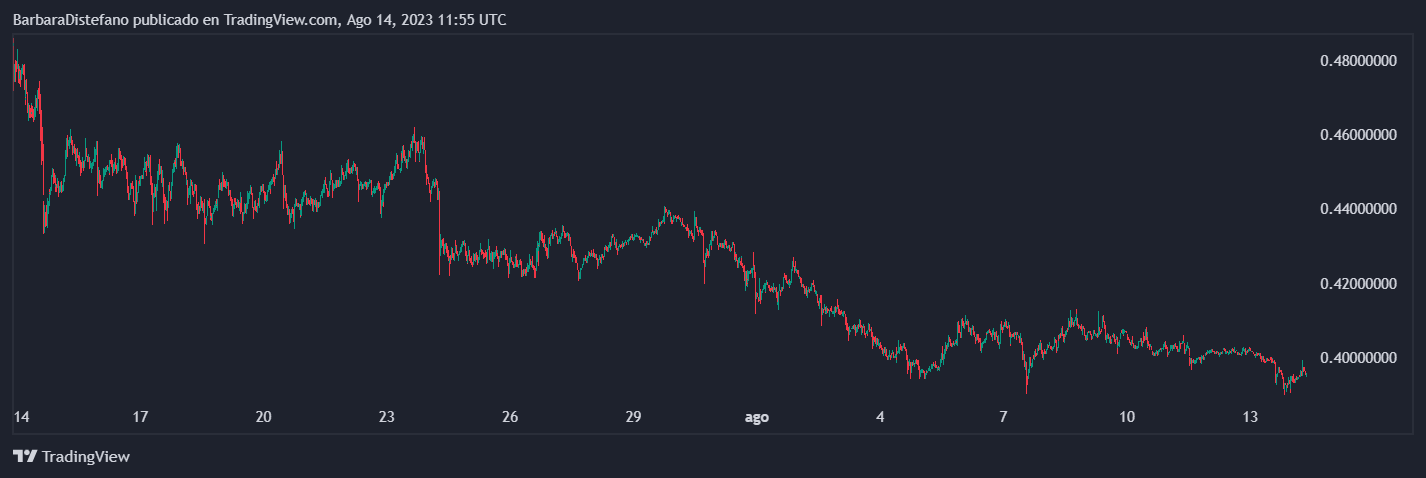The width and height of the screenshot is (1426, 478).
Task: Click the TradingView logo icon
Action: [x=25, y=457]
